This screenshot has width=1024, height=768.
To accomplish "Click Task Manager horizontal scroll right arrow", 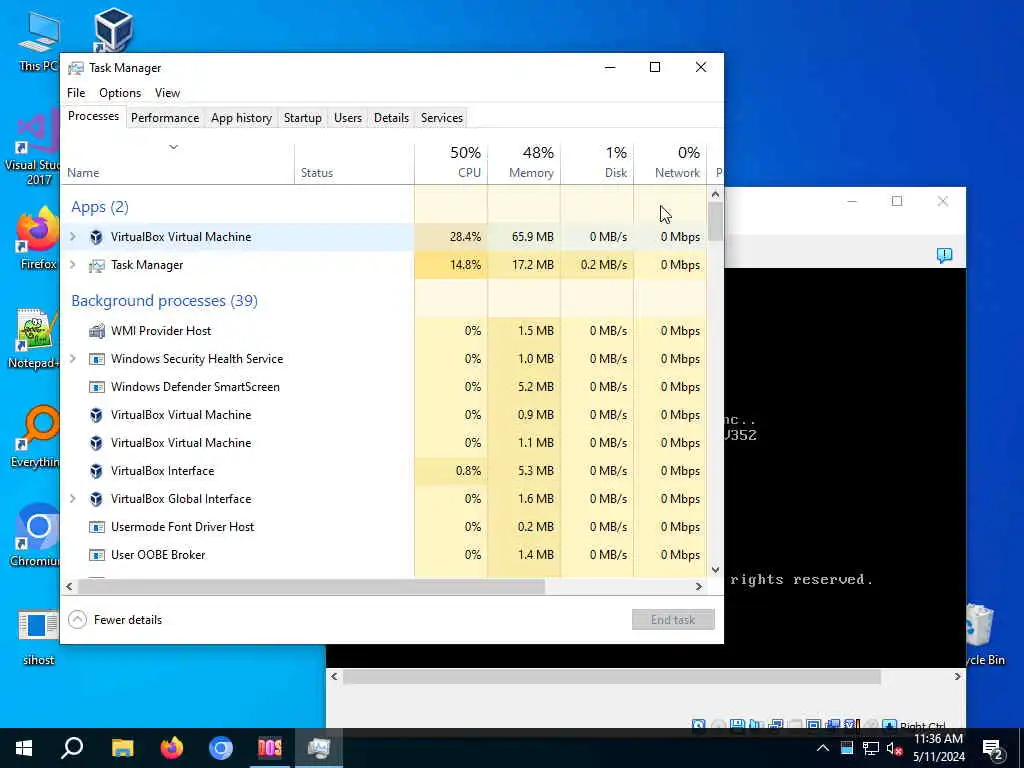I will (x=698, y=586).
